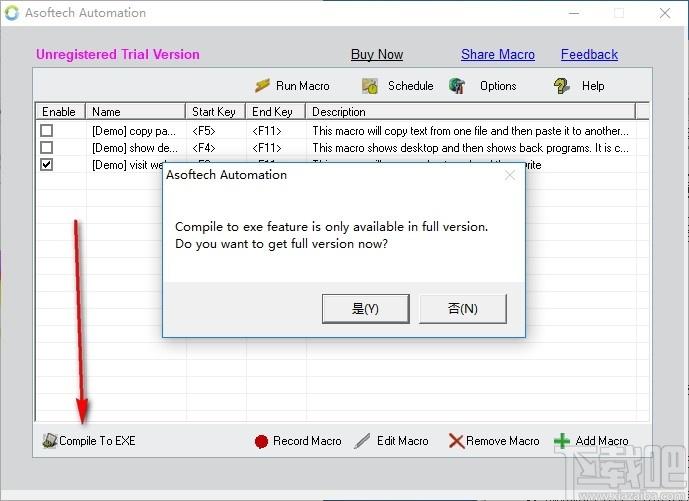Click the Record Macro label
Screen dimensions: 689x501
coord(307,441)
